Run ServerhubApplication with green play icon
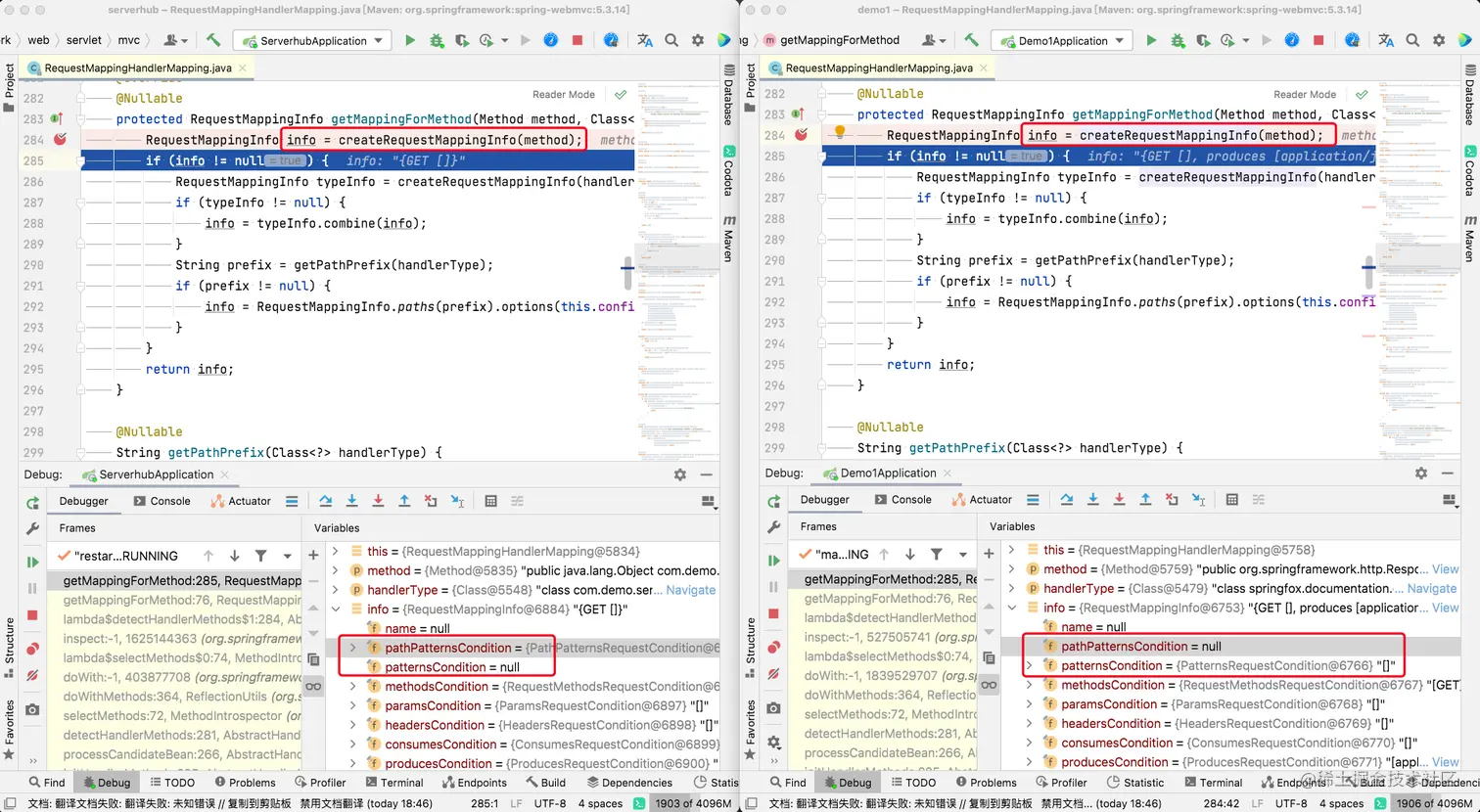Viewport: 1480px width, 812px height. (410, 40)
